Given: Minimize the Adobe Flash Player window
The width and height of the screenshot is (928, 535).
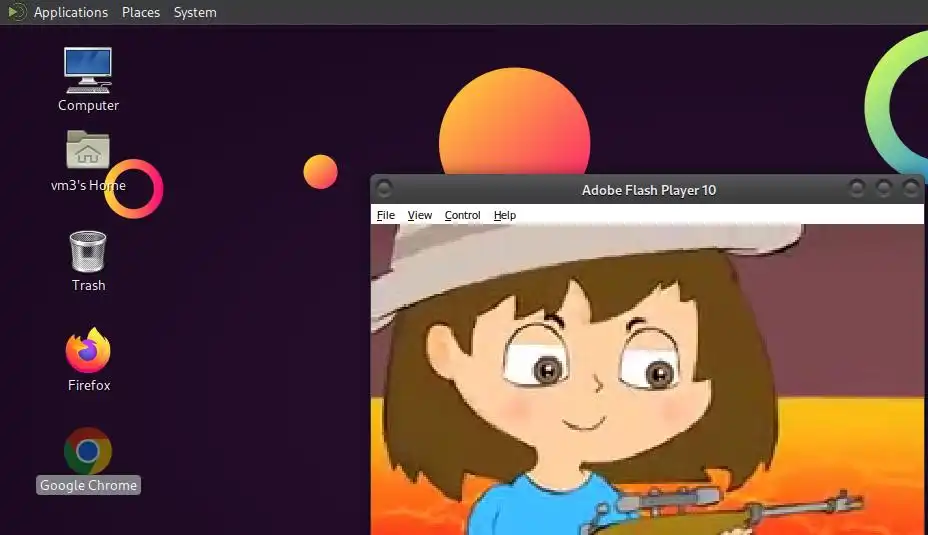Looking at the screenshot, I should point(856,189).
